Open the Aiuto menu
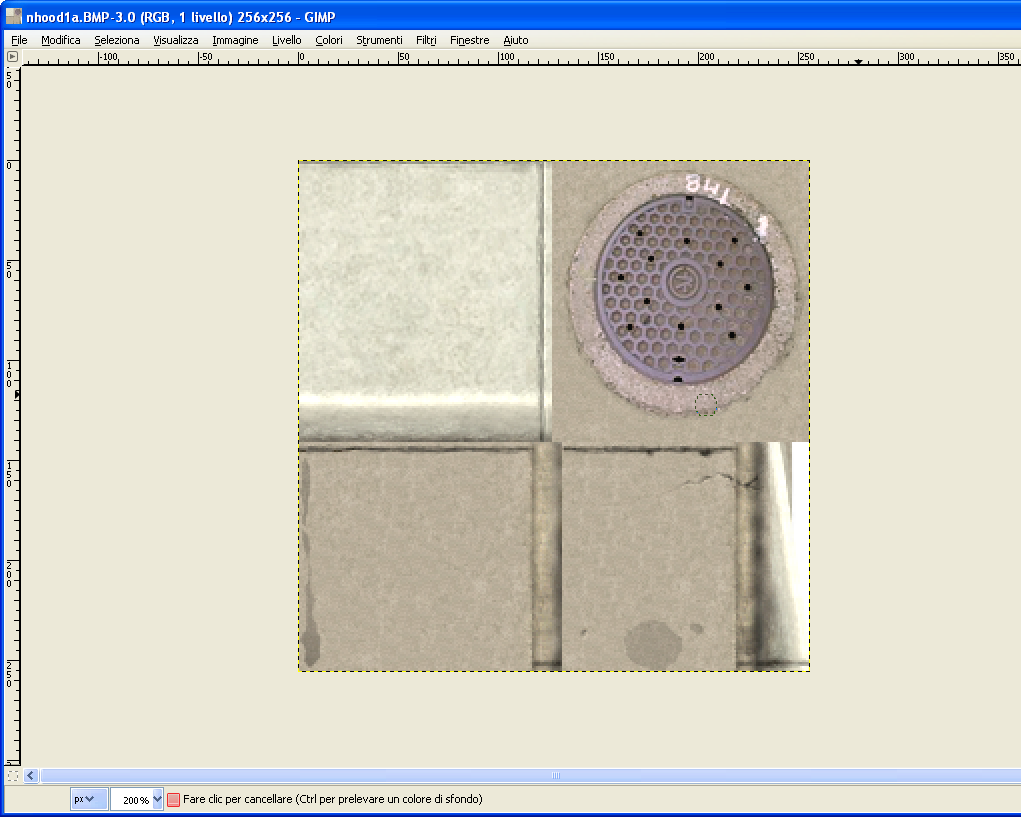Image resolution: width=1021 pixels, height=817 pixels. click(x=516, y=40)
